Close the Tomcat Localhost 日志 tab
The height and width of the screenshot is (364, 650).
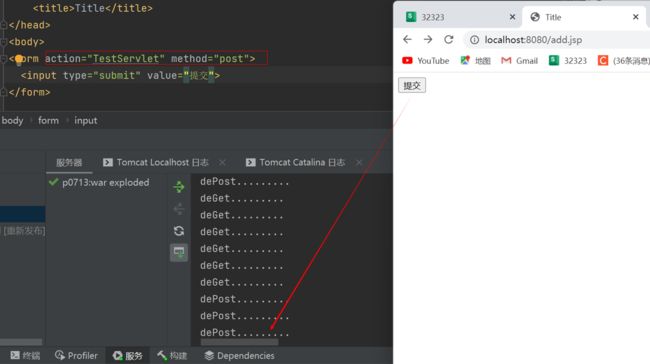coord(222,162)
